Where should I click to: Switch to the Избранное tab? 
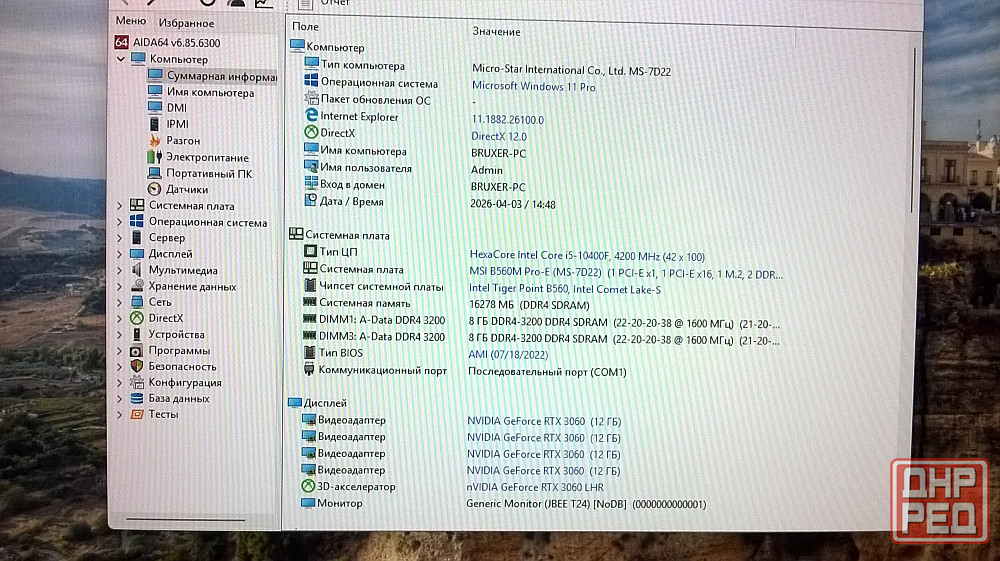point(185,22)
